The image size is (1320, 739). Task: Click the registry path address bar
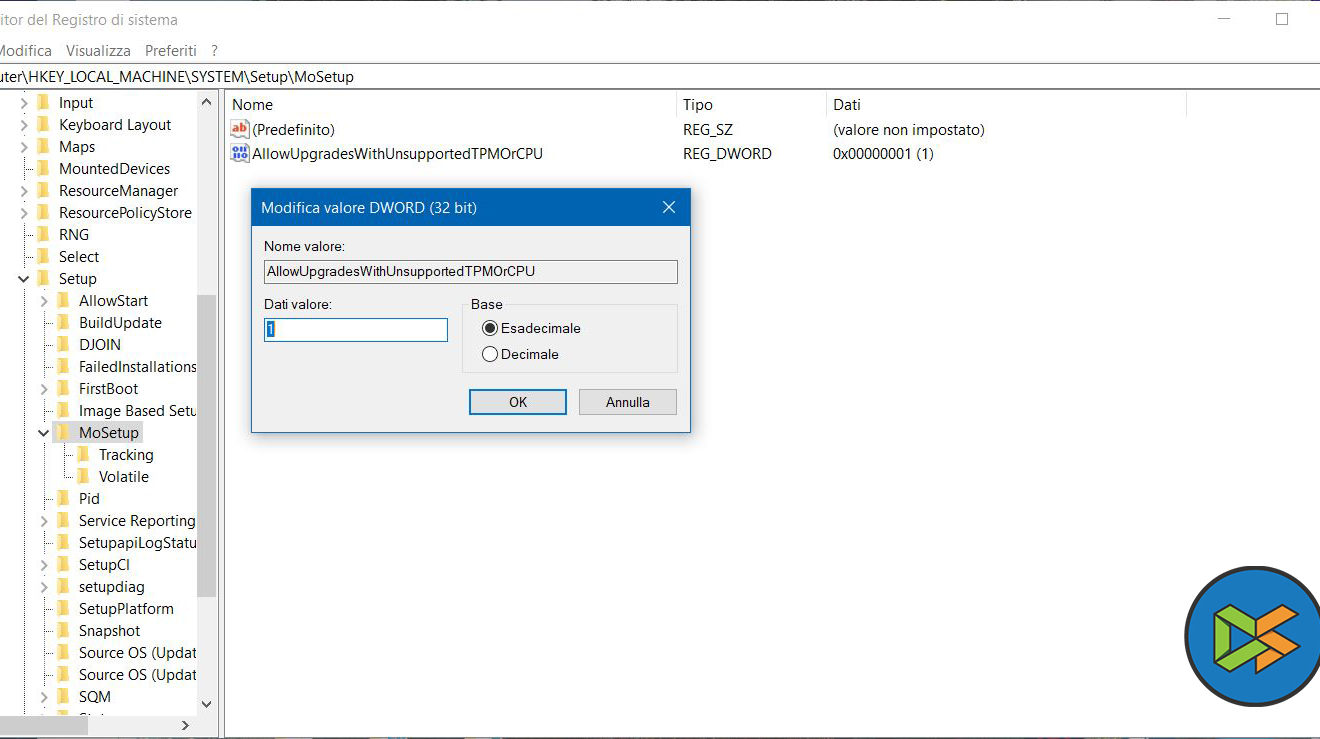click(660, 76)
